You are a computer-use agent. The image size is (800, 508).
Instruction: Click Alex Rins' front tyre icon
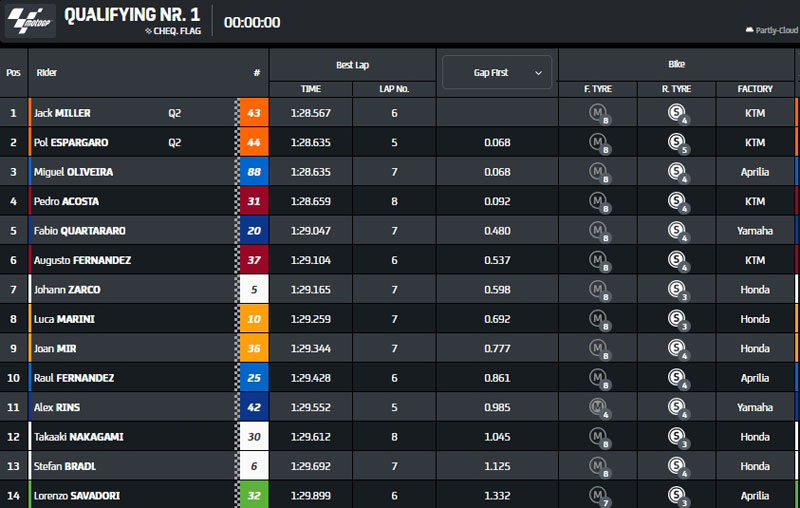pyautogui.click(x=599, y=407)
